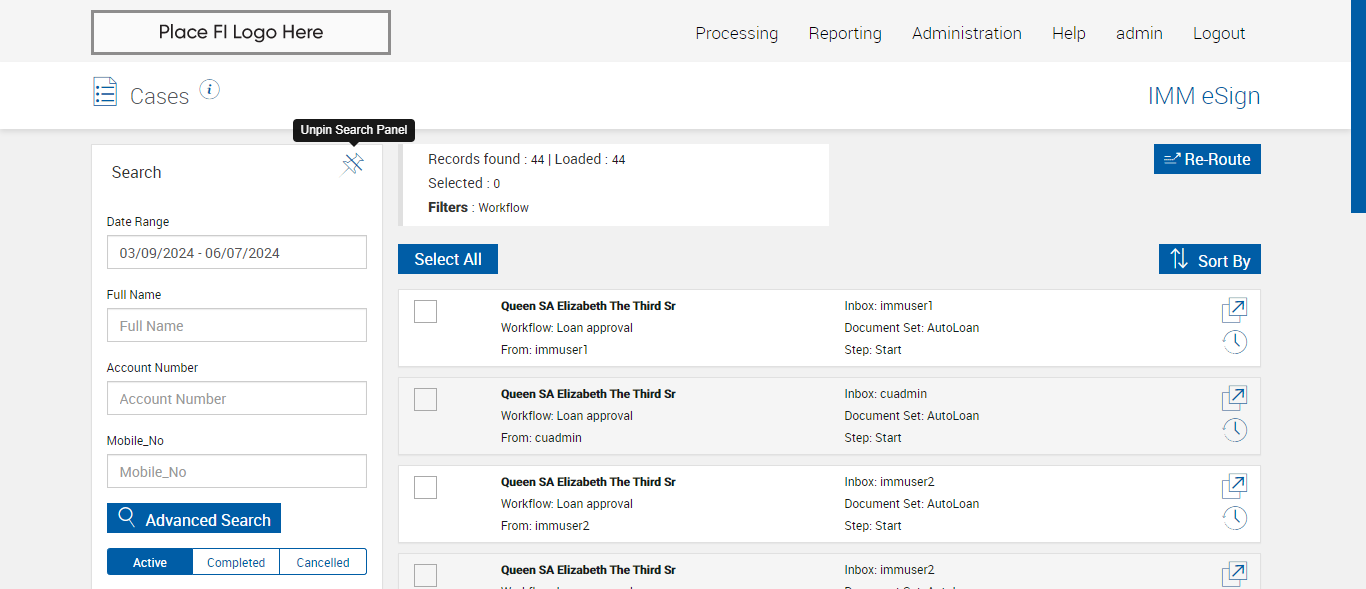Open the first immuser2 case in new window

point(1235,486)
